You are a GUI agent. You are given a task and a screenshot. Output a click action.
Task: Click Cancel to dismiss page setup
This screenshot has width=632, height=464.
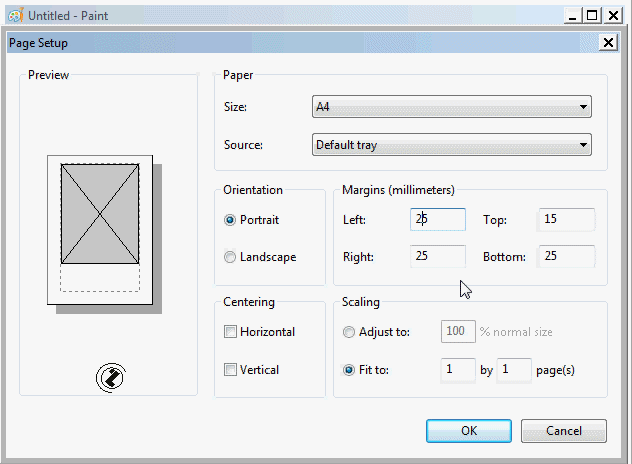564,431
